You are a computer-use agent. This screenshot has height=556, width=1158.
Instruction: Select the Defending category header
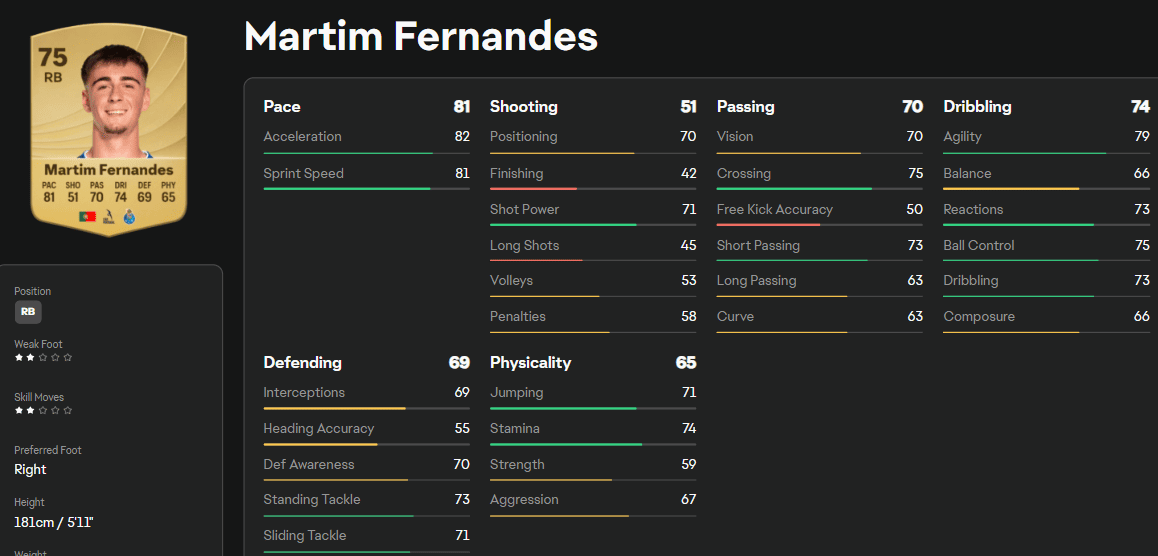click(302, 362)
